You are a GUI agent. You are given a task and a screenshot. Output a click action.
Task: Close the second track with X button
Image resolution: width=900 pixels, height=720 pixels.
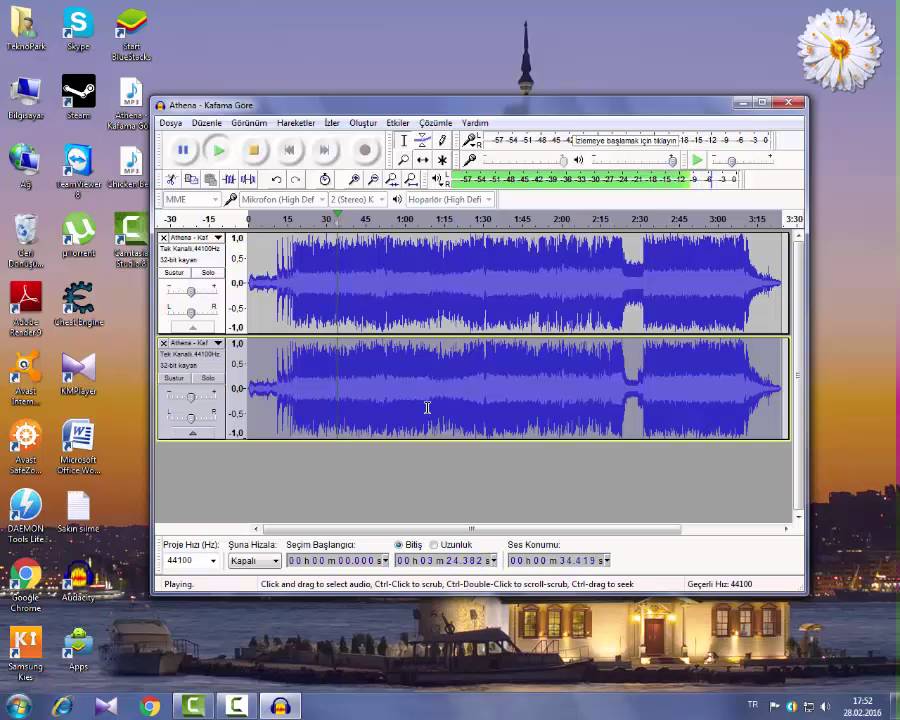point(164,343)
